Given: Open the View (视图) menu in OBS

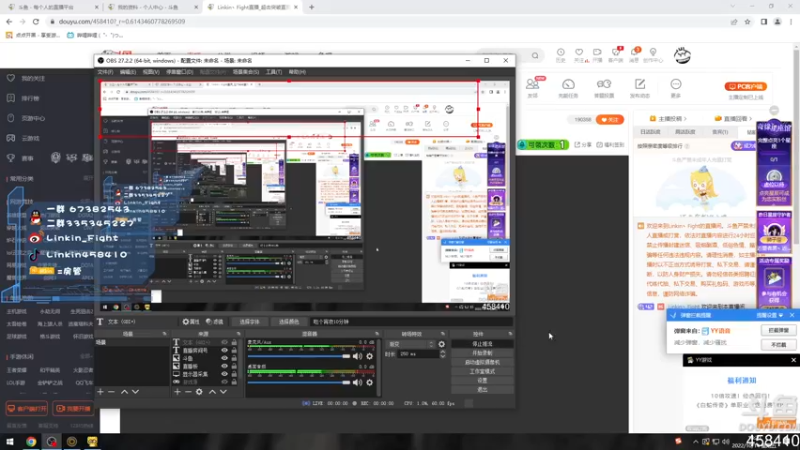Looking at the screenshot, I should coord(151,72).
